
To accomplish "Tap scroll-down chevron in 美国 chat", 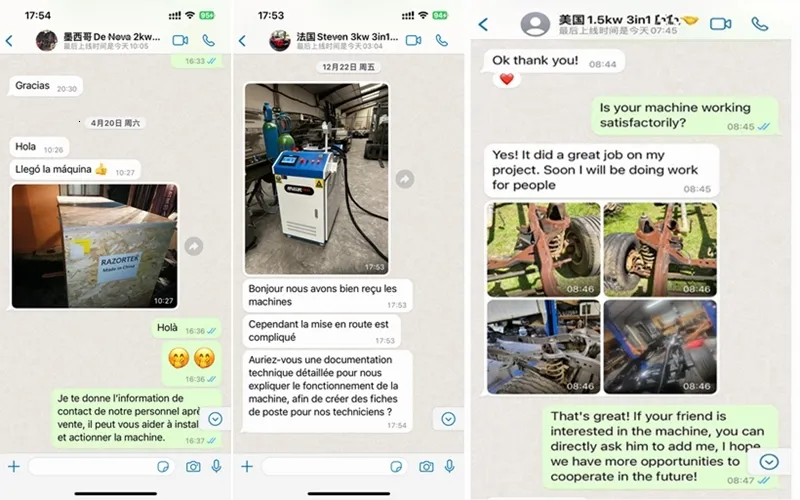I will (x=769, y=462).
